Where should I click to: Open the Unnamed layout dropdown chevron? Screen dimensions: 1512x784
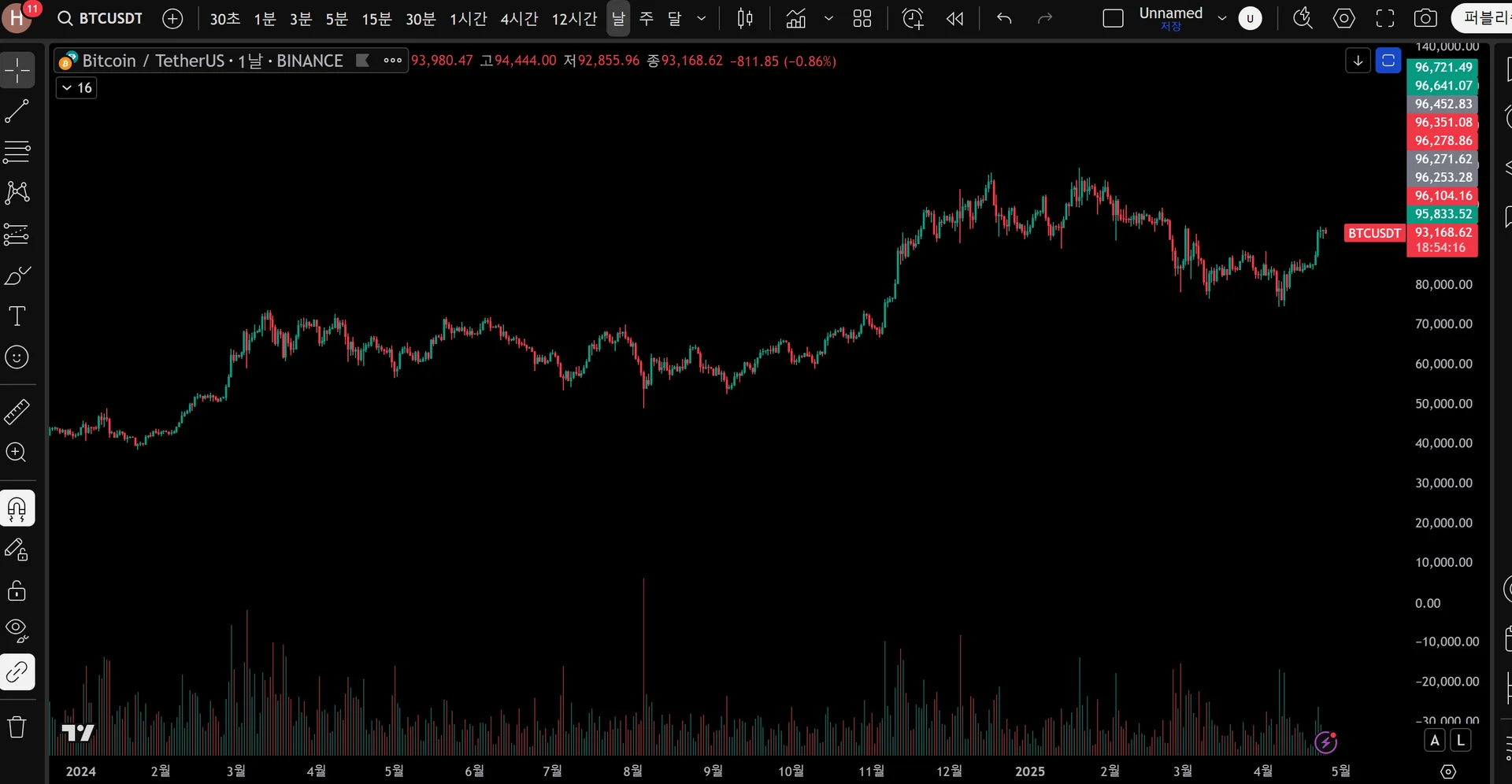tap(1222, 18)
